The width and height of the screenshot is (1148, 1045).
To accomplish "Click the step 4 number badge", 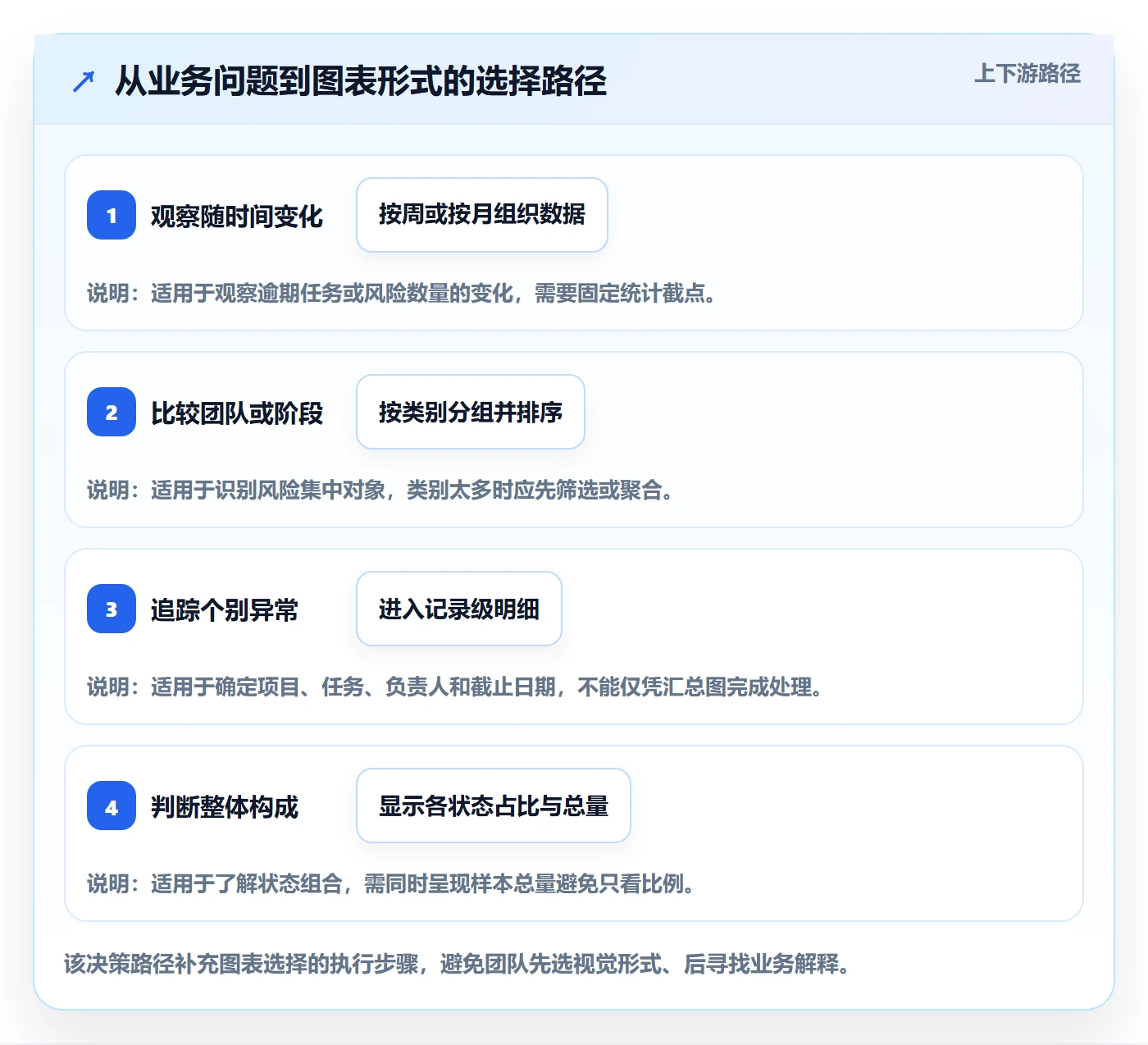I will 112,805.
